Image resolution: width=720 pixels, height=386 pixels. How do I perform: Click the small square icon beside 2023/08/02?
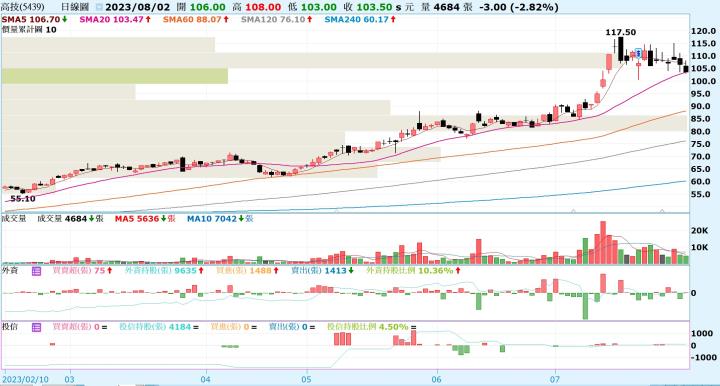pos(100,7)
